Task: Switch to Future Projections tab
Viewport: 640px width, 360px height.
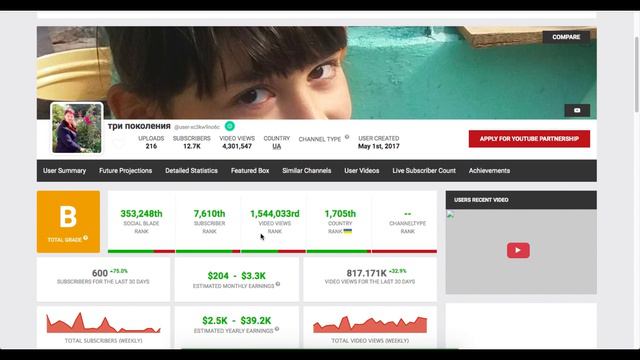Action: coord(125,171)
